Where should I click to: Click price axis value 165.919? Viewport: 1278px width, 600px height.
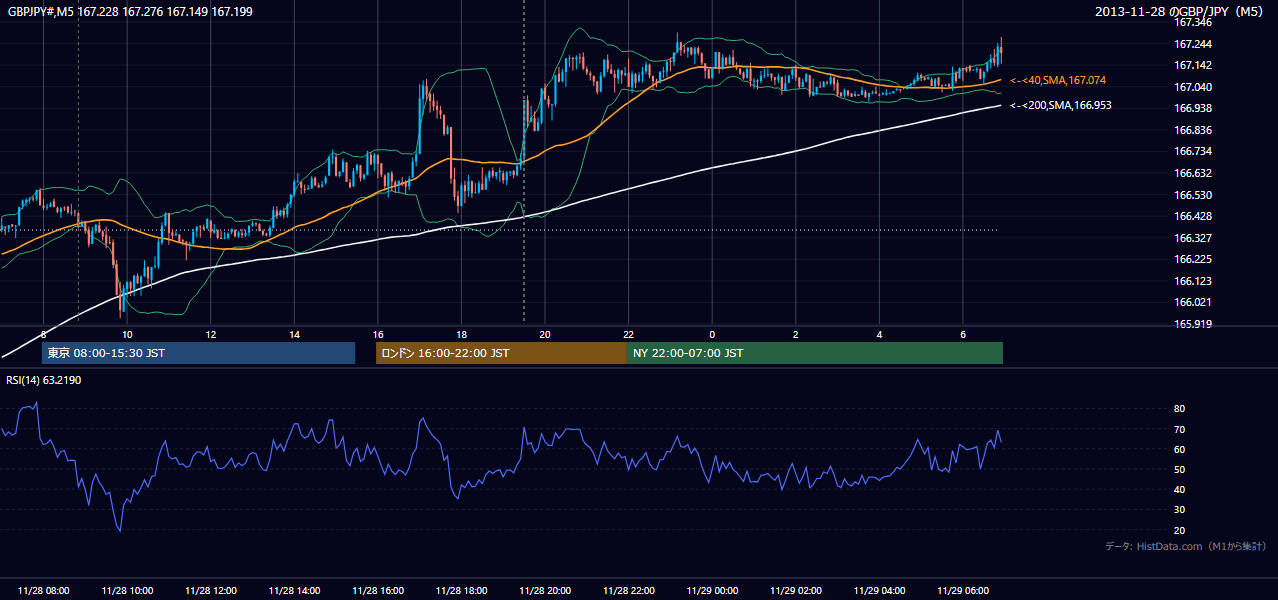(x=1193, y=324)
